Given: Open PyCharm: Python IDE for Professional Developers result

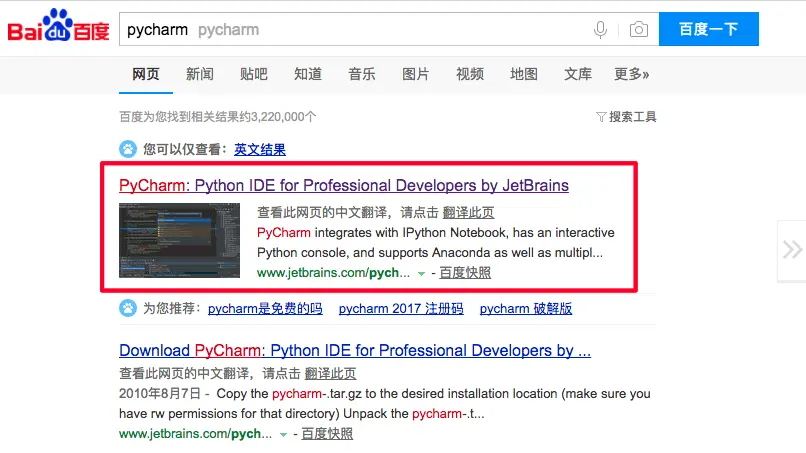Looking at the screenshot, I should click(x=344, y=185).
